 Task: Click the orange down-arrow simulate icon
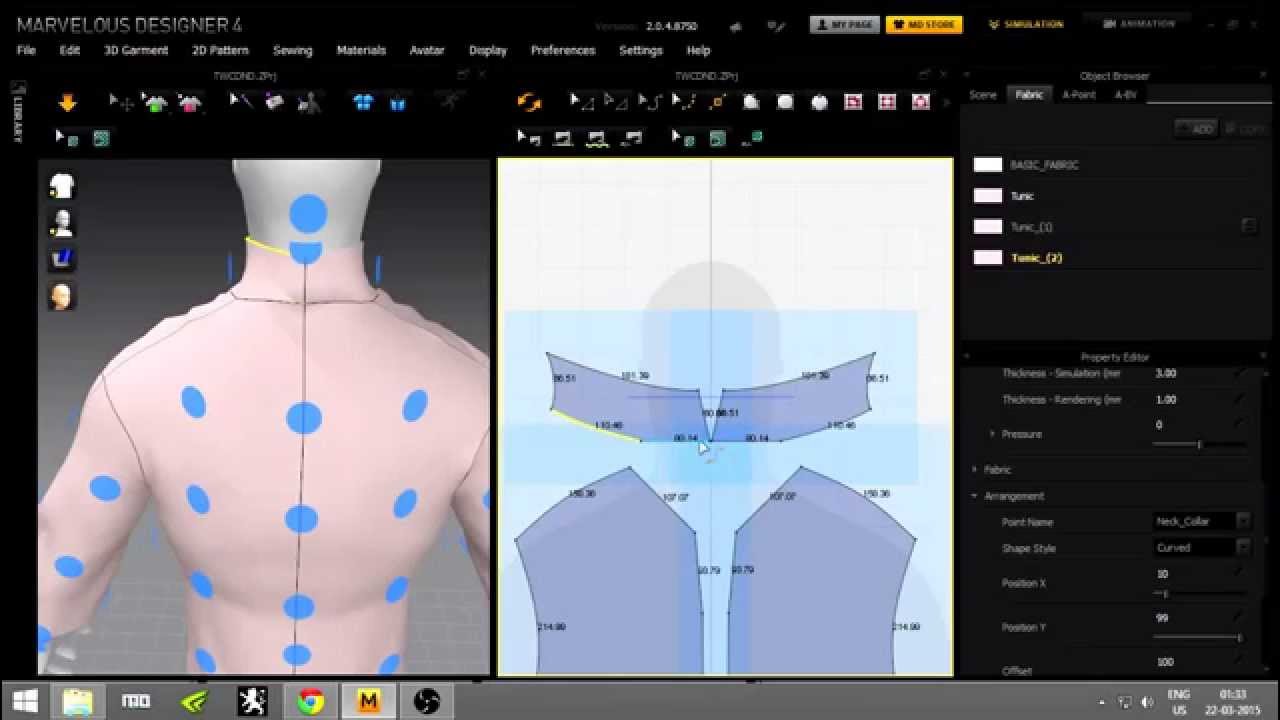click(67, 102)
